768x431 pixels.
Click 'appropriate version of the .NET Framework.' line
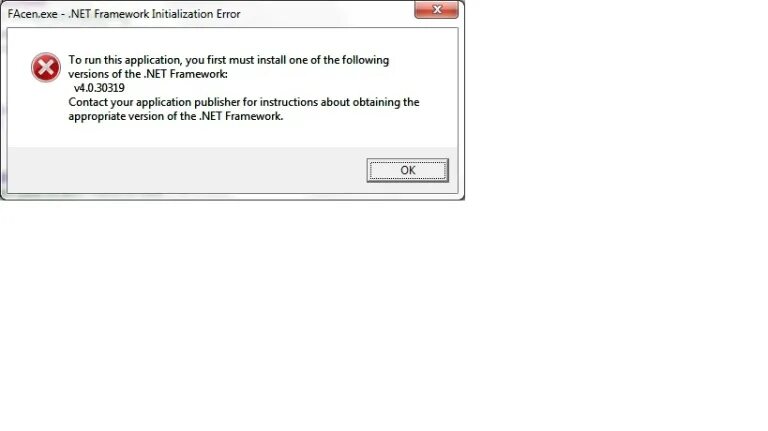pos(176,117)
